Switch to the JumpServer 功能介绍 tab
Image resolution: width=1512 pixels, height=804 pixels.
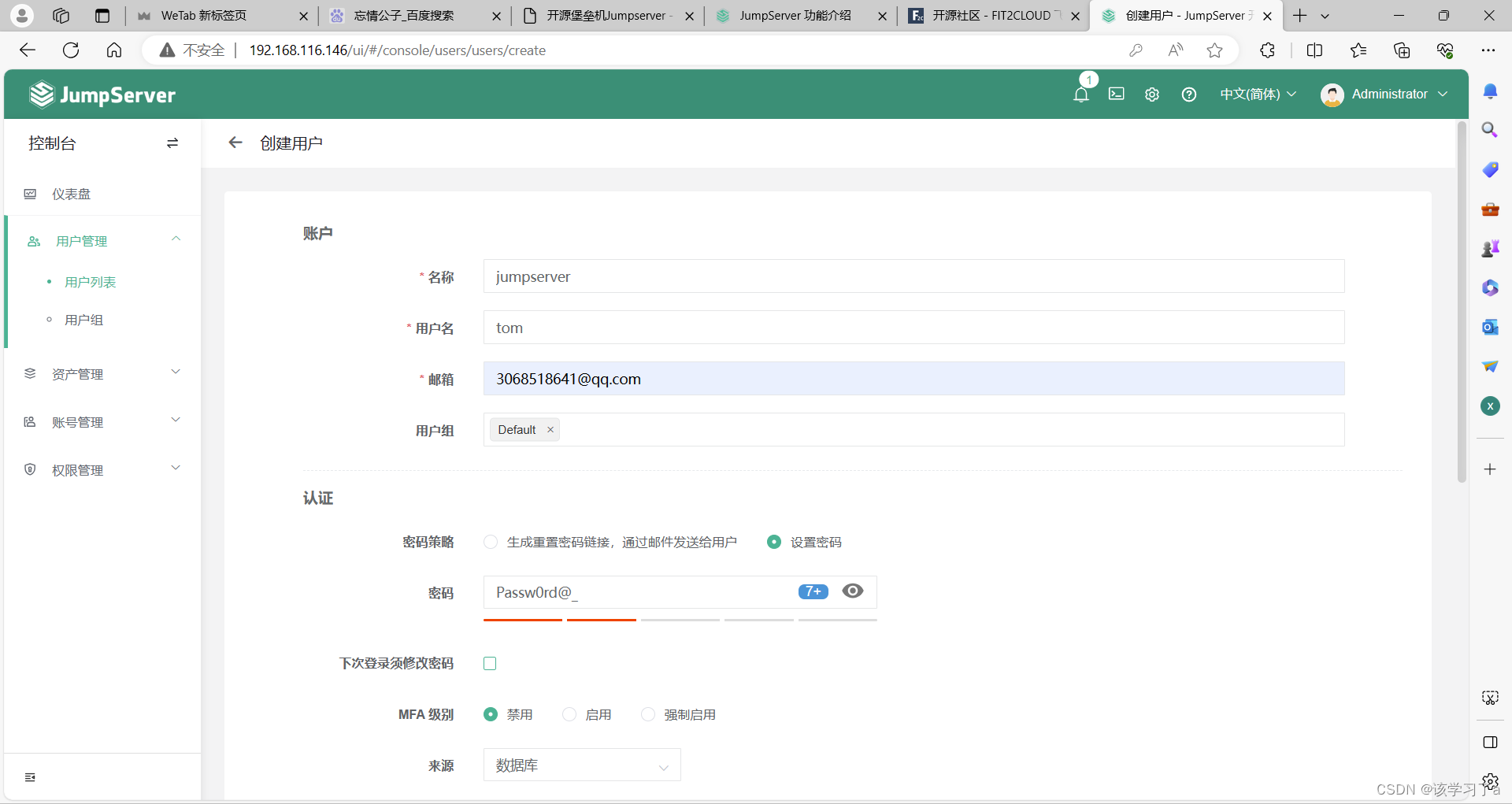(802, 16)
